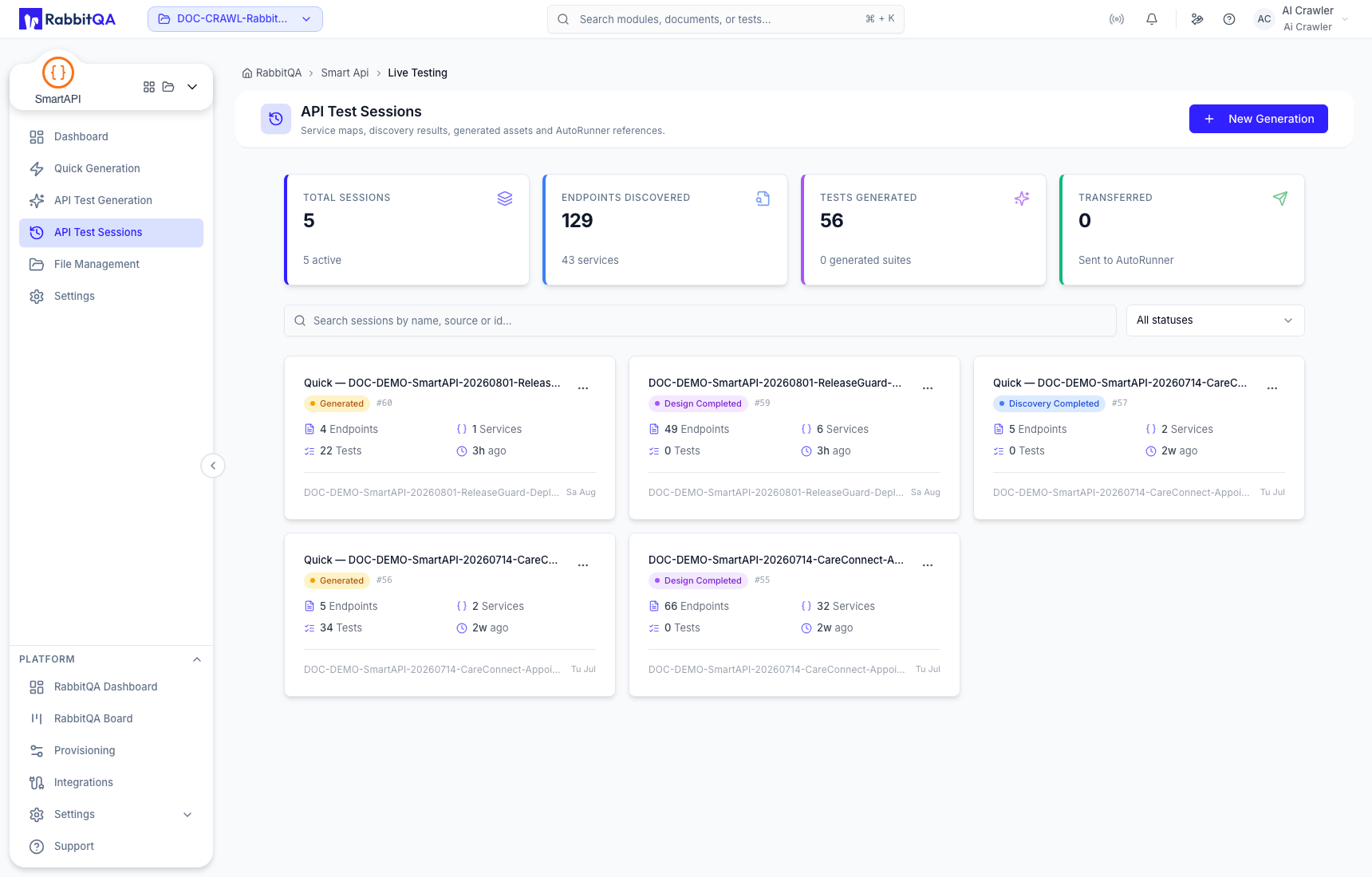Image resolution: width=1372 pixels, height=877 pixels.
Task: Click the live broadcast signal icon
Action: [x=1117, y=19]
